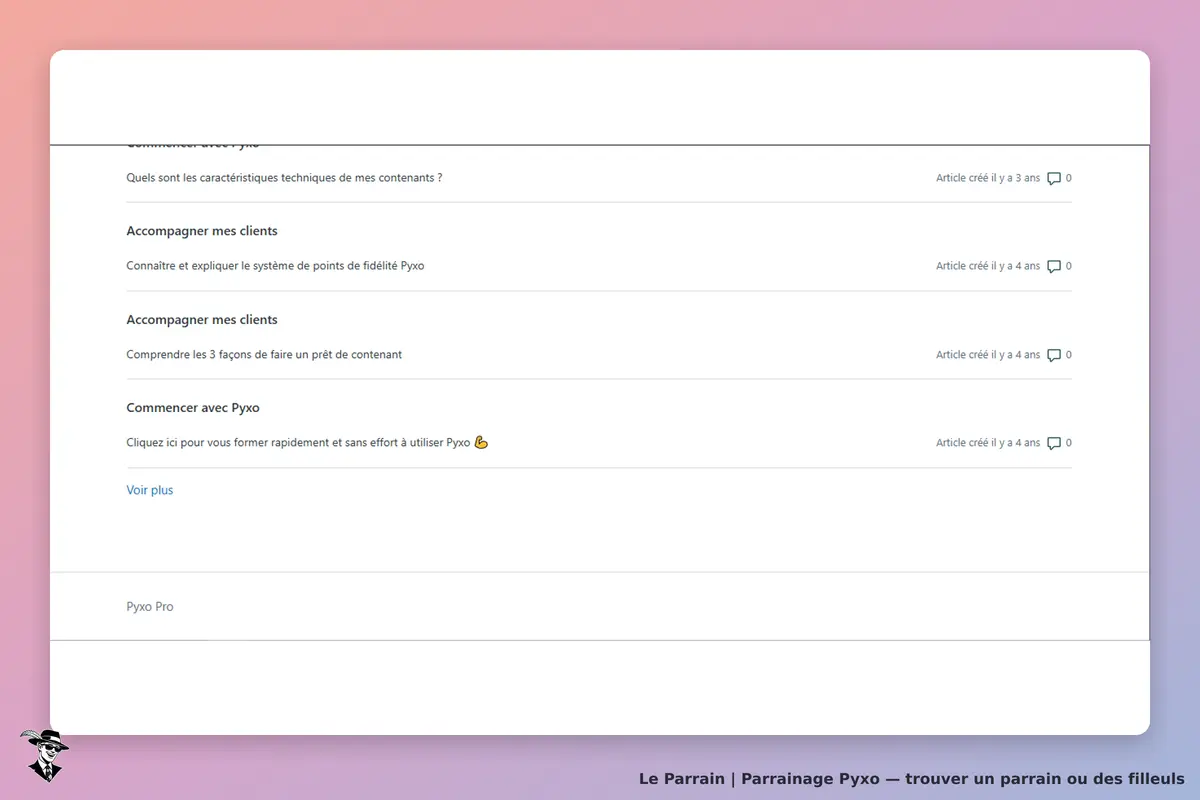The image size is (1200, 800).
Task: Click comment icon on caractéristiques techniques row
Action: 1054,179
